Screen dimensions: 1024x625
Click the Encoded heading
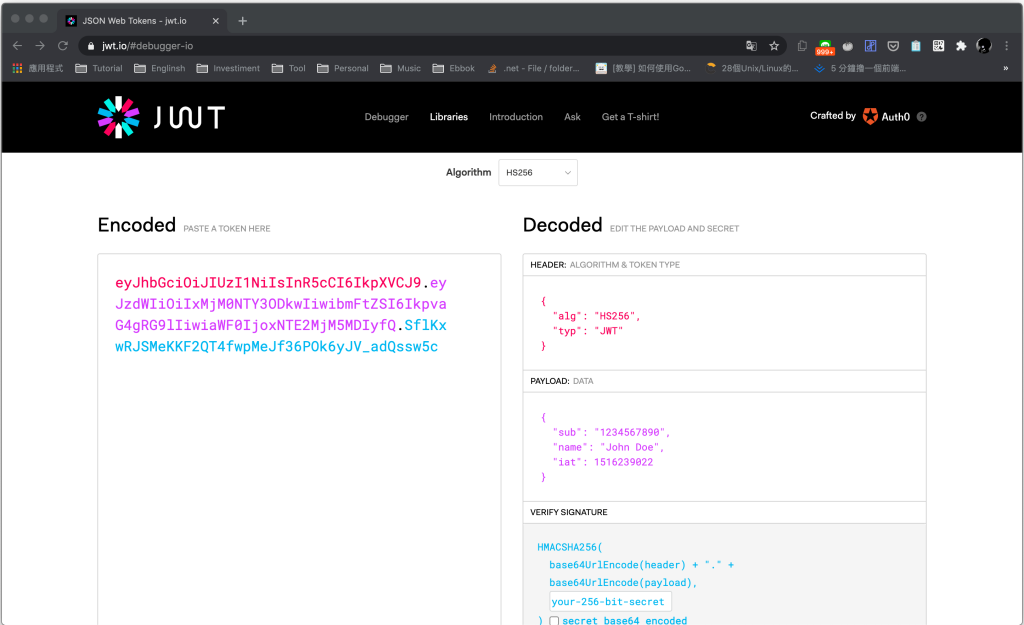click(136, 225)
